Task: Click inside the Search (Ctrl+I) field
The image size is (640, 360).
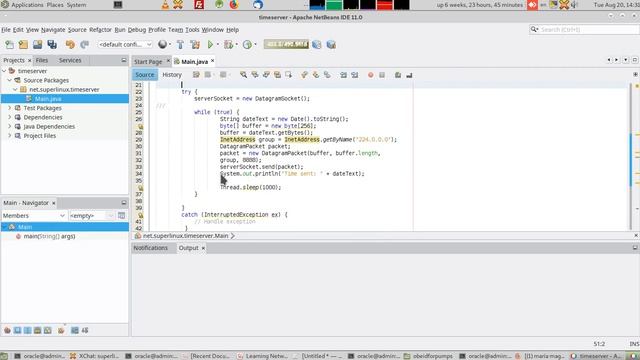Action: point(584,29)
